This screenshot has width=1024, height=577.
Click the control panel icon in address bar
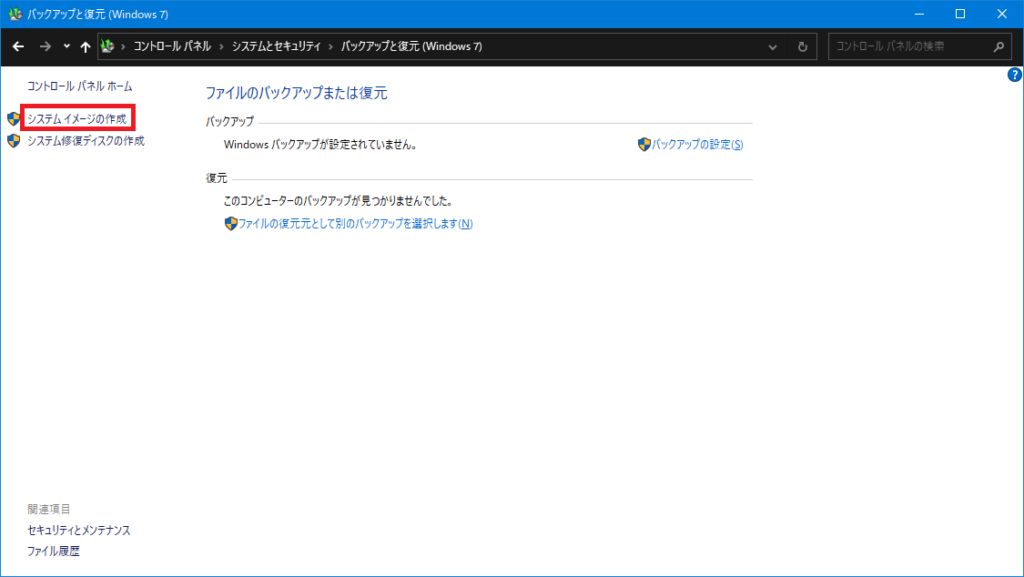107,46
